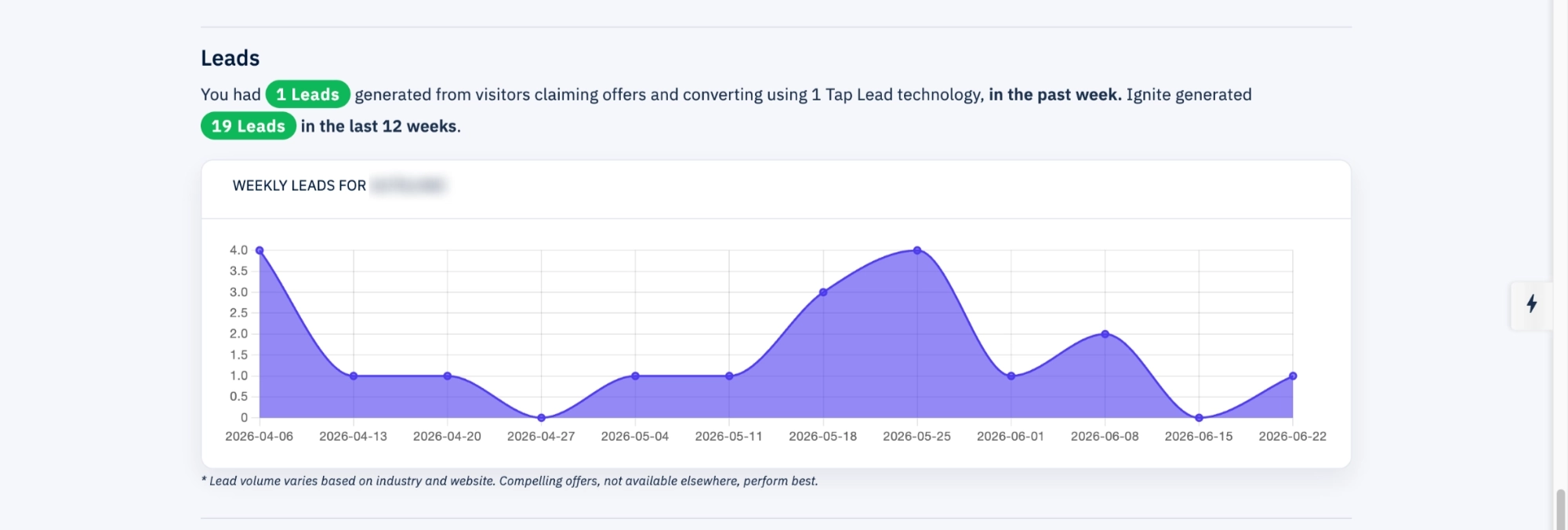Select the 2026-05-11 chart data point
This screenshot has height=530, width=1568.
tap(729, 376)
